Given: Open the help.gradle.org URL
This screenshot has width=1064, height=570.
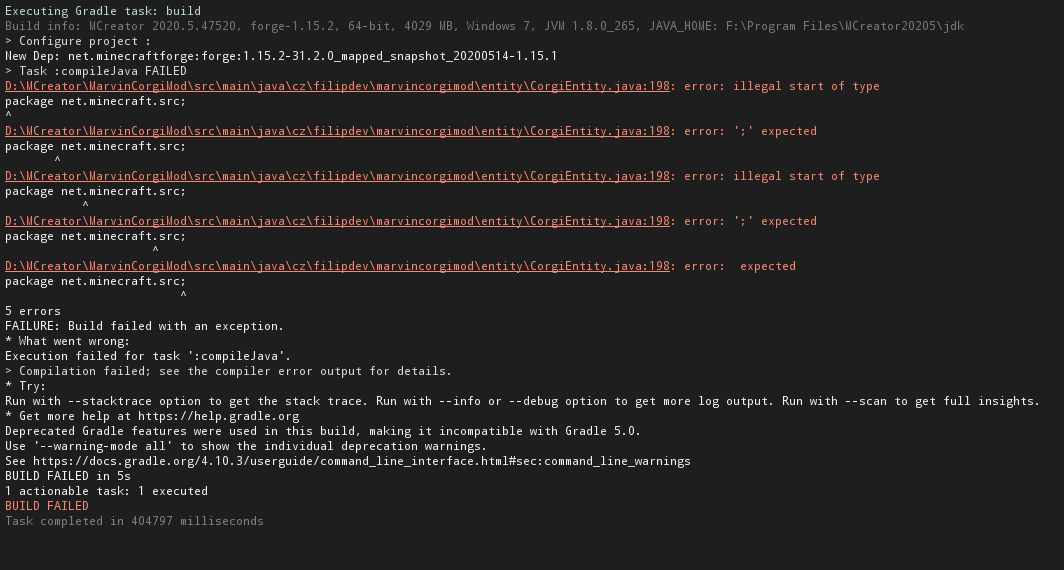Looking at the screenshot, I should (218, 416).
